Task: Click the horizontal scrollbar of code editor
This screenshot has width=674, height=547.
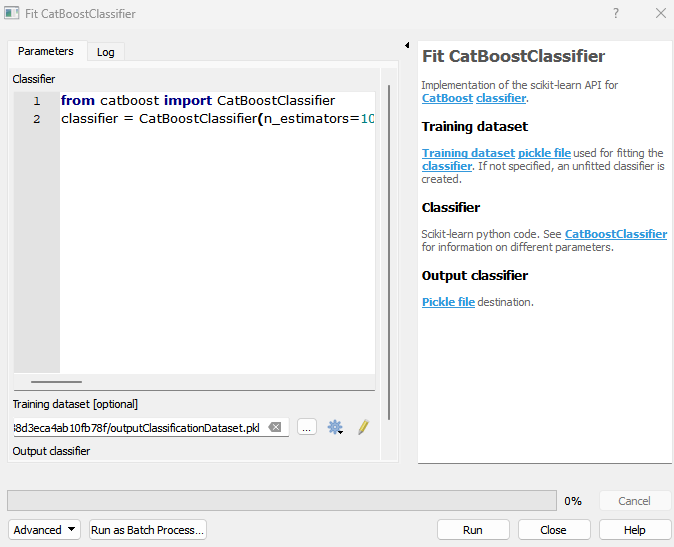Action: click(56, 382)
